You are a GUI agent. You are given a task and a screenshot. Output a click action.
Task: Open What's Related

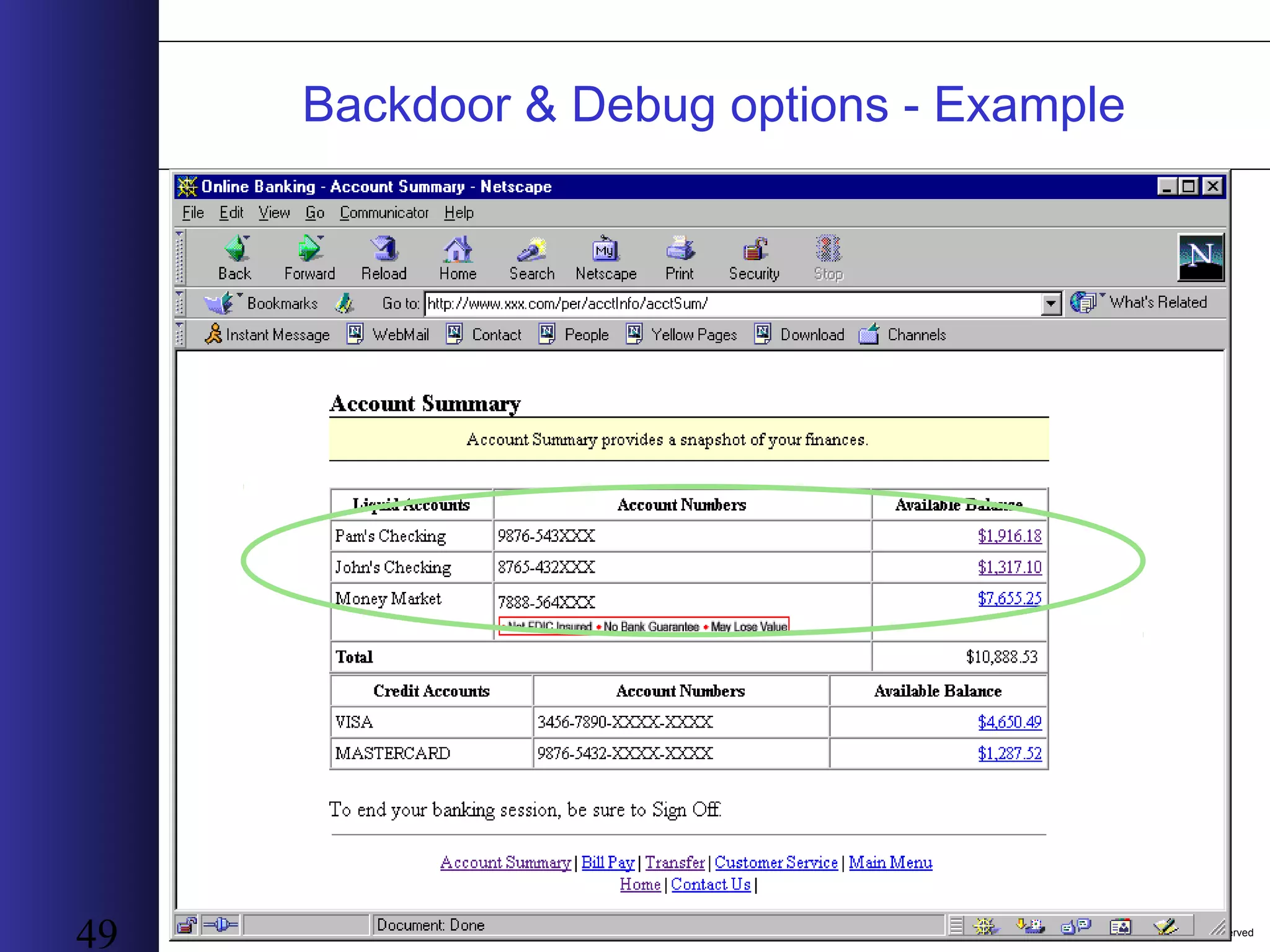[x=1140, y=302]
